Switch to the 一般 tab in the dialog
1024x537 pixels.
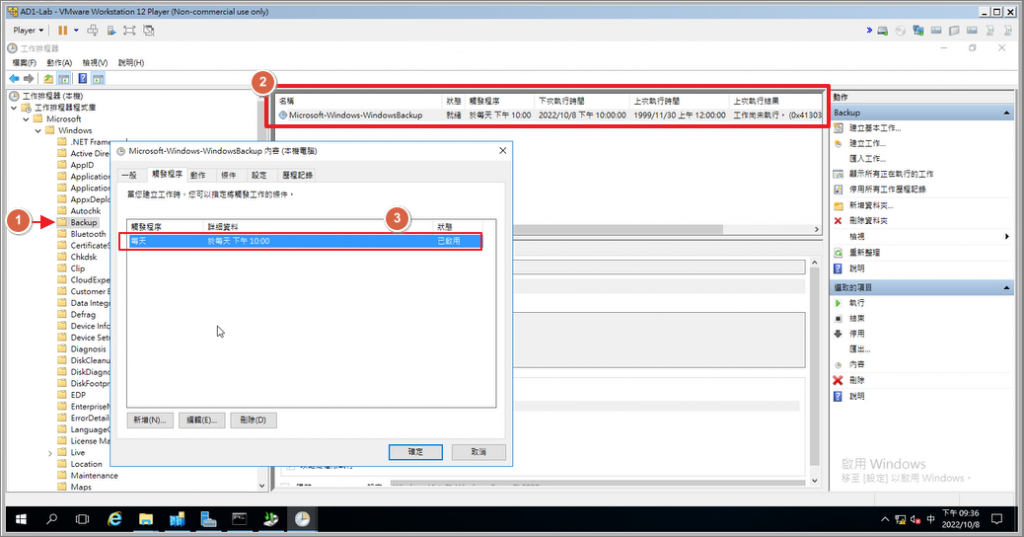click(x=129, y=175)
